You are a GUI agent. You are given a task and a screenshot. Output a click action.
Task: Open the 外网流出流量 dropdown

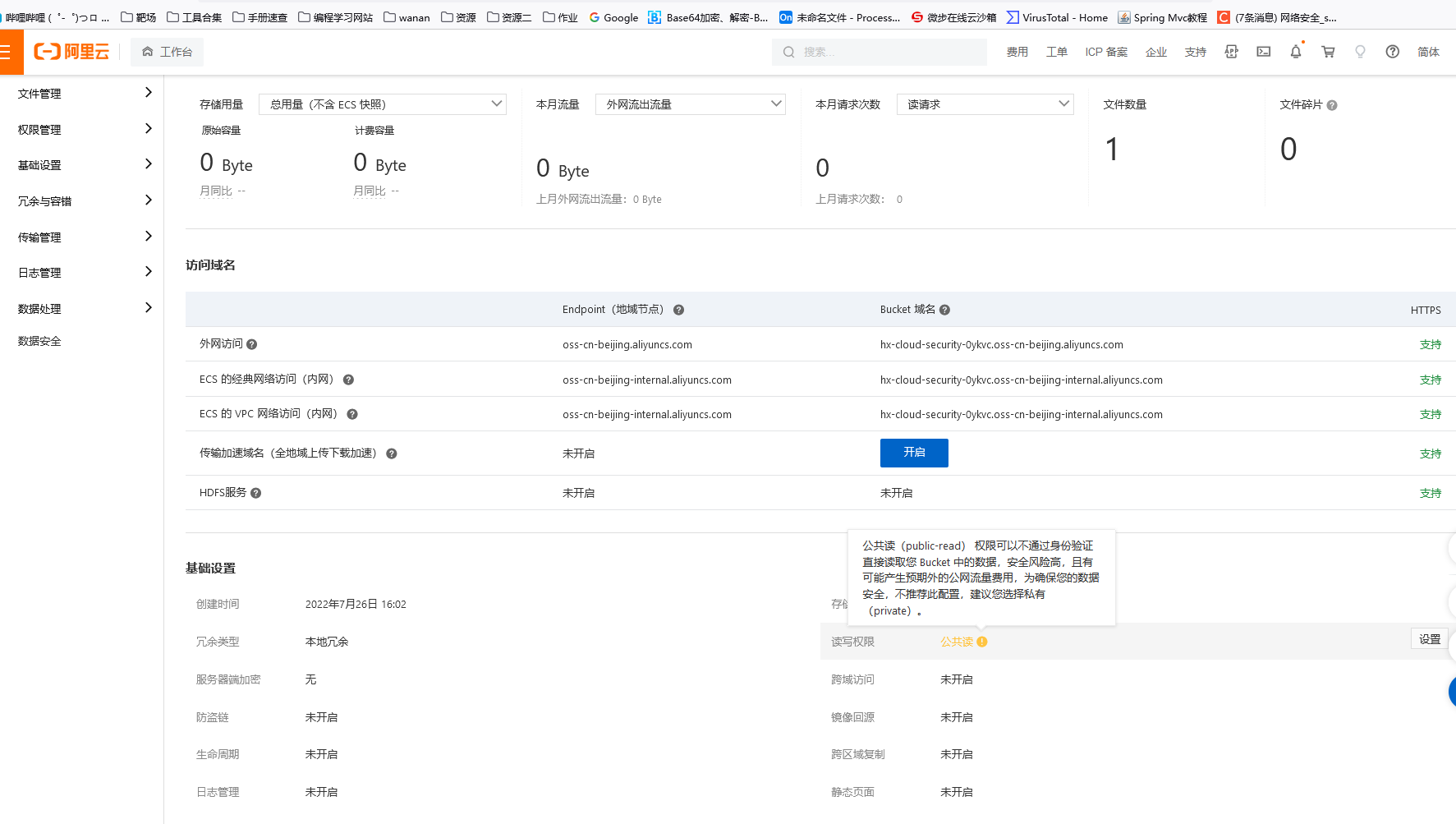[x=691, y=104]
